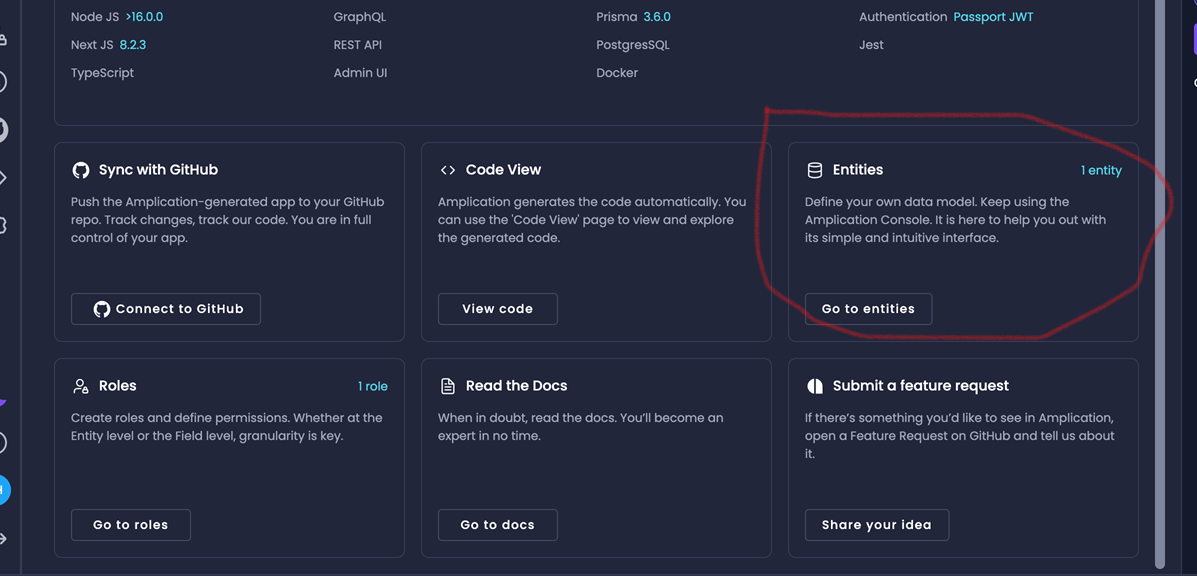Screen dimensions: 1197x576
Task: Click the Share your idea button
Action: pyautogui.click(x=876, y=524)
